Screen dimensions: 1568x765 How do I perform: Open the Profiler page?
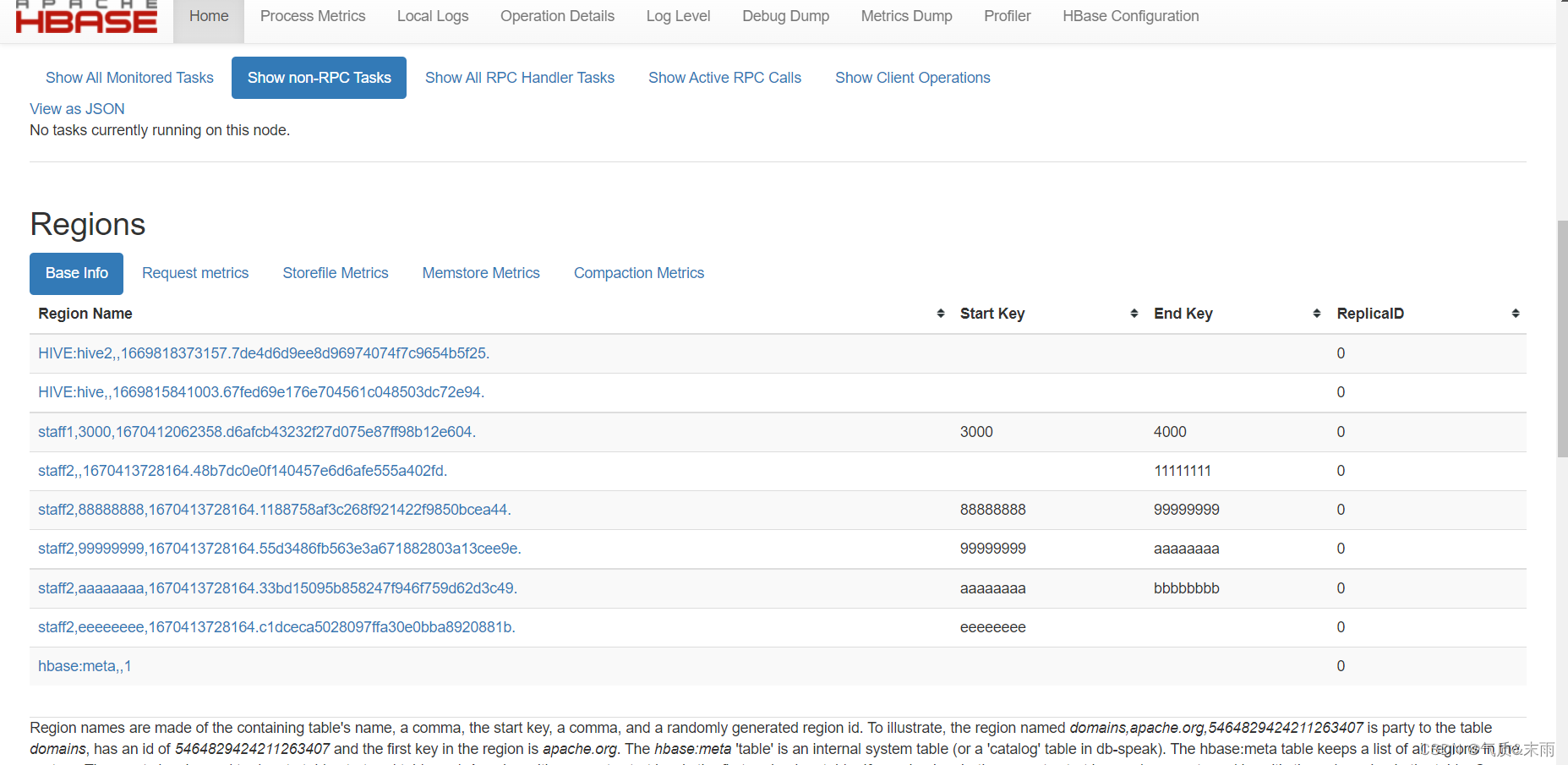[1007, 16]
